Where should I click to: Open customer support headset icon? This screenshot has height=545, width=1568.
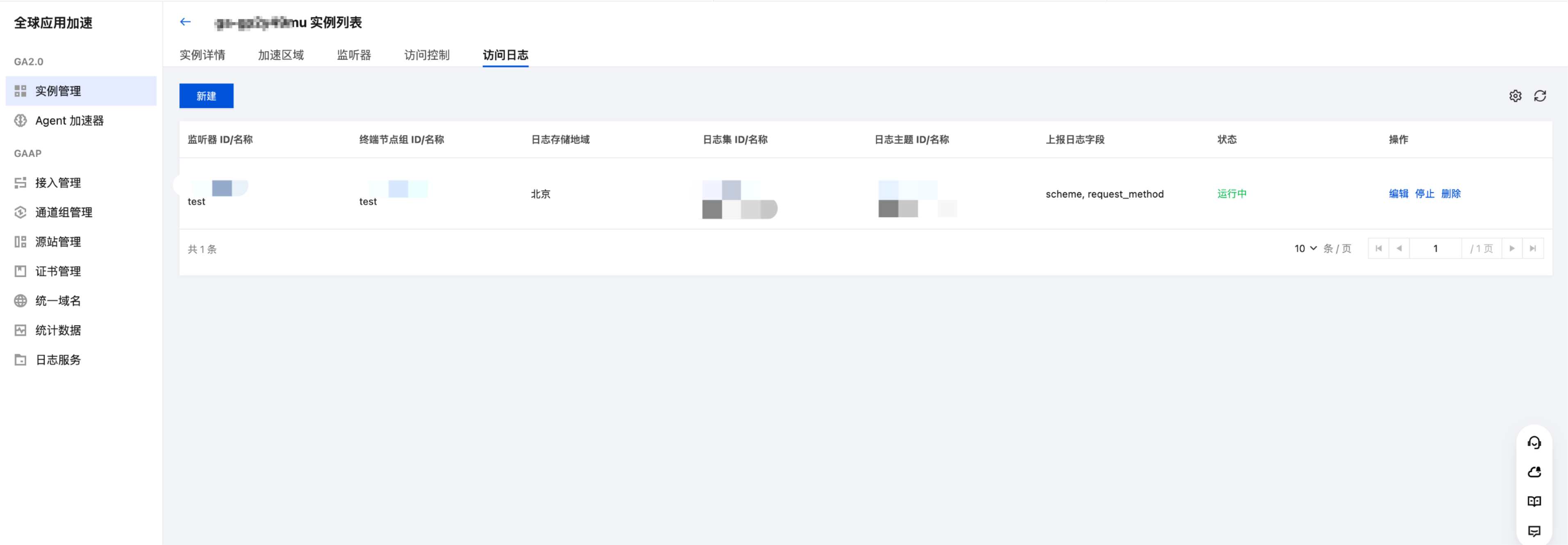[1534, 443]
